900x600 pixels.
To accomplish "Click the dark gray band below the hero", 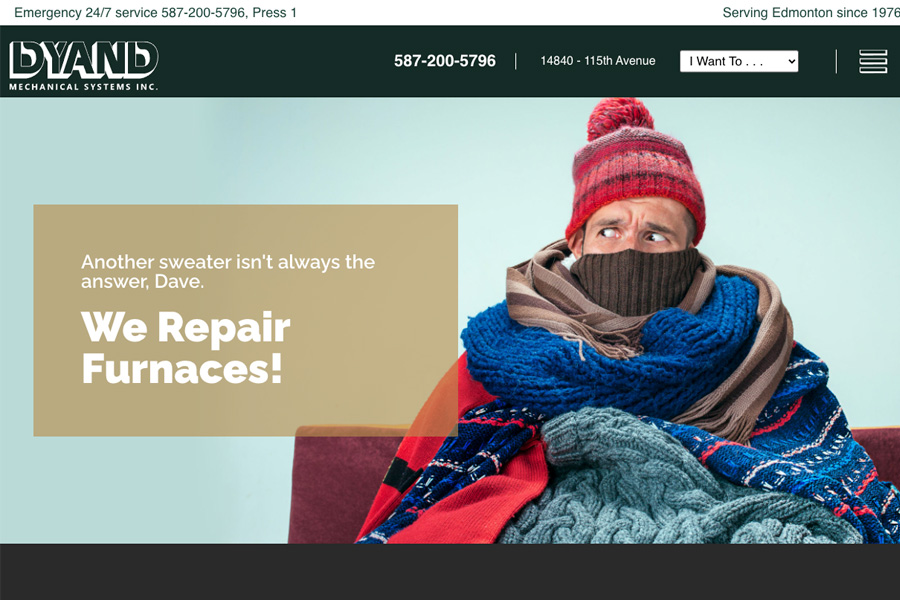I will click(x=450, y=572).
